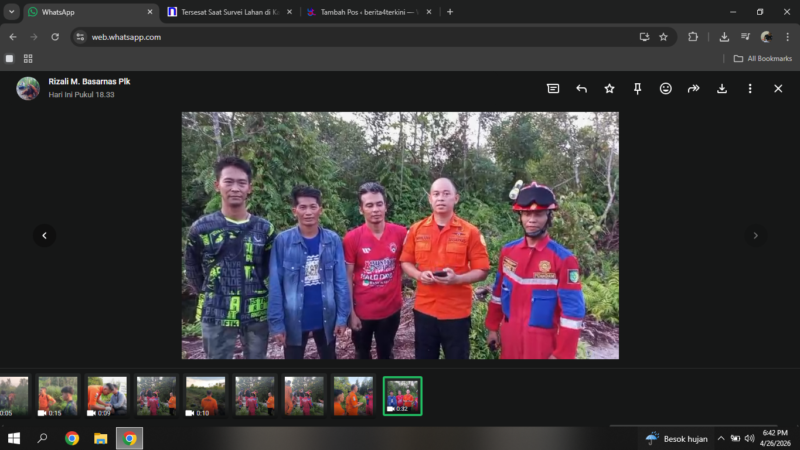
Task: Open the 0:15 video thumbnail
Action: tap(57, 396)
